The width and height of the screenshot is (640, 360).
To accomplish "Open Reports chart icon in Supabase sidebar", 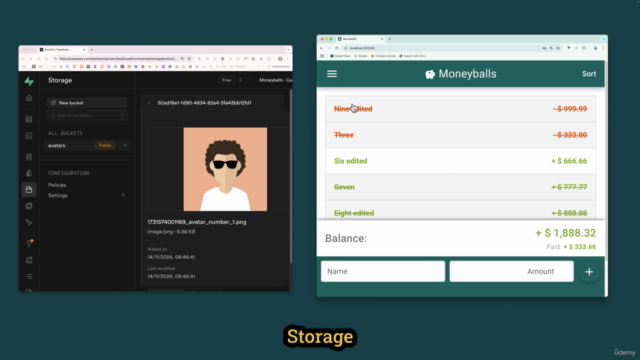I will (x=29, y=260).
